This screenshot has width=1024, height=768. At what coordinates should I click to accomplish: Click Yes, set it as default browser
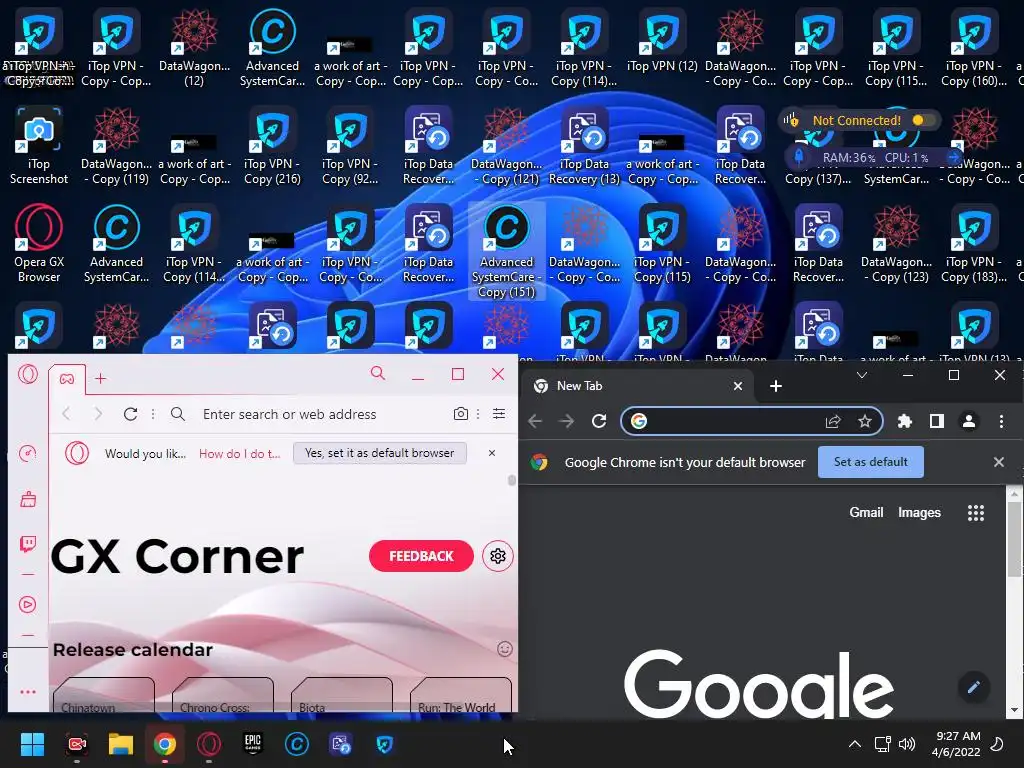(x=379, y=453)
